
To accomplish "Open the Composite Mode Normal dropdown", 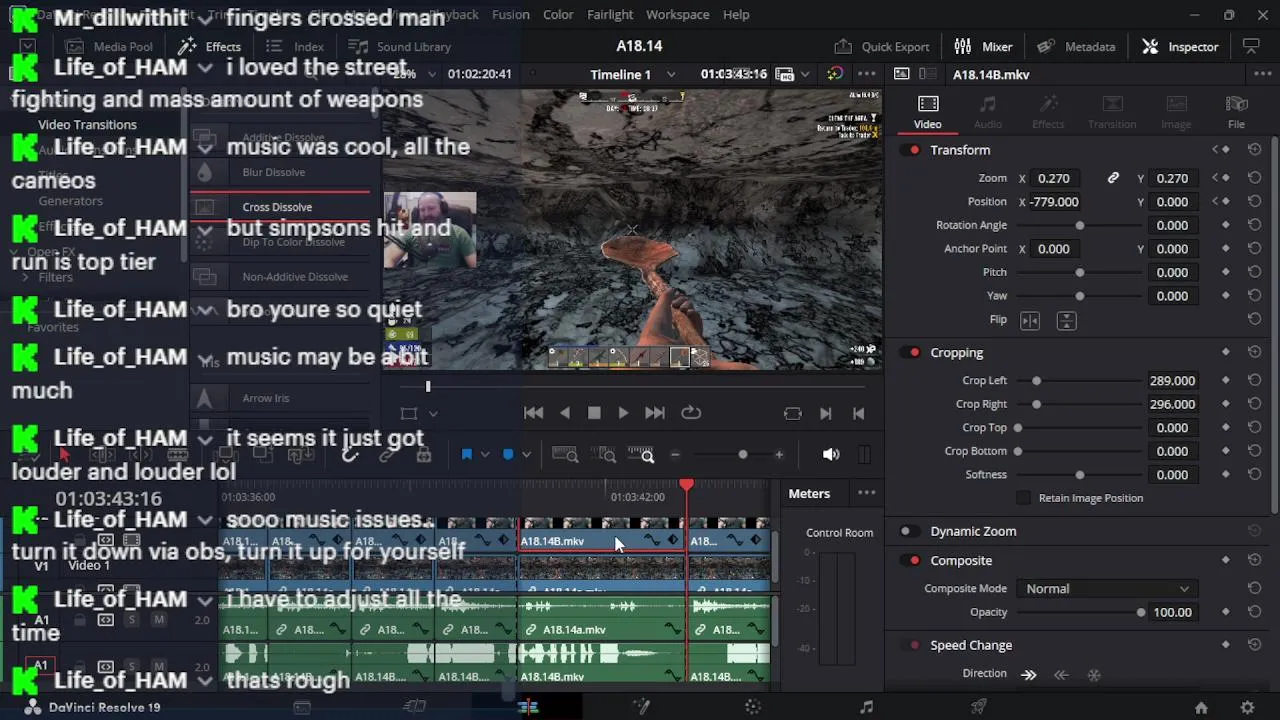I will click(1107, 589).
